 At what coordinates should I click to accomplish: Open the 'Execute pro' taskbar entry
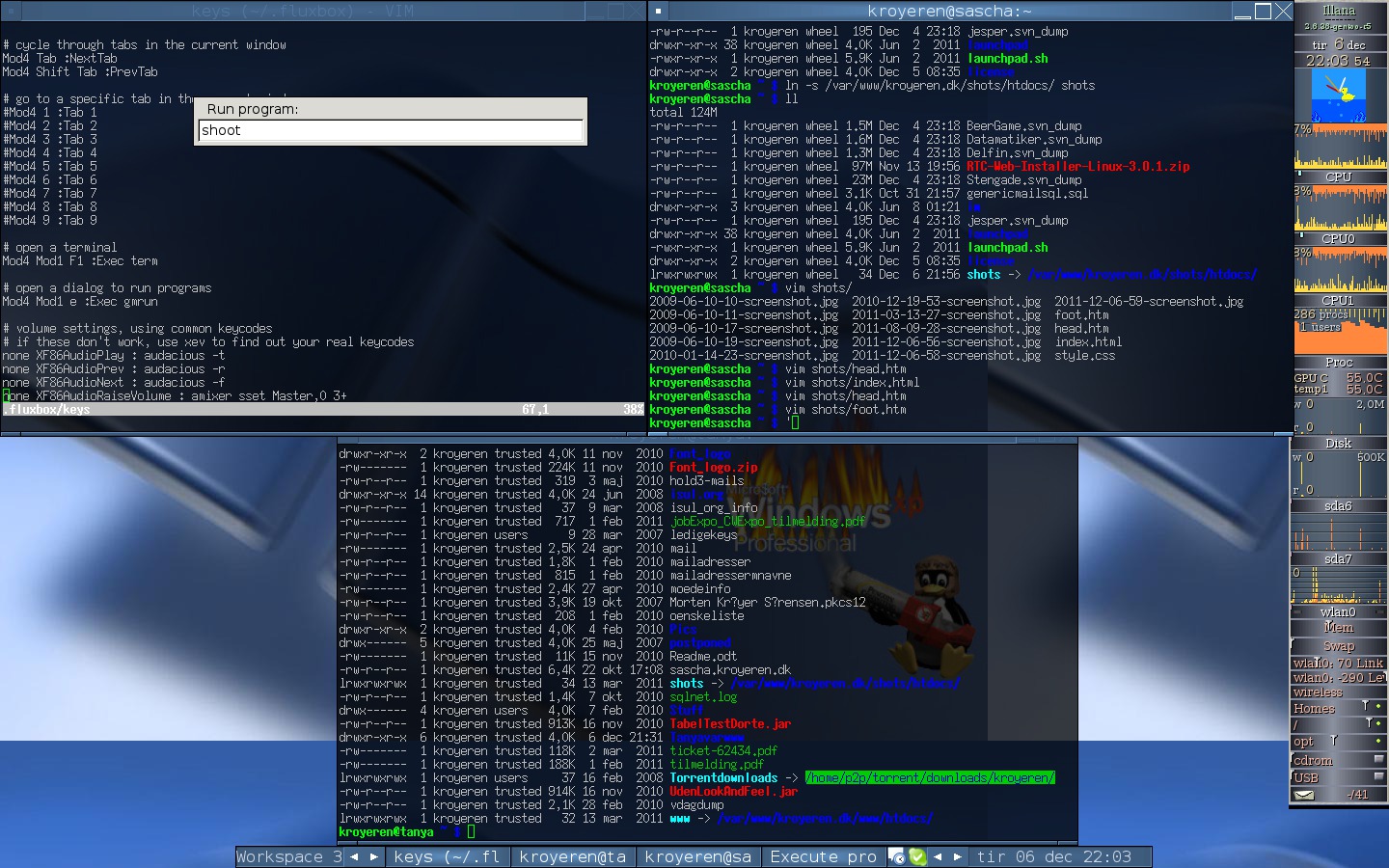click(x=823, y=856)
